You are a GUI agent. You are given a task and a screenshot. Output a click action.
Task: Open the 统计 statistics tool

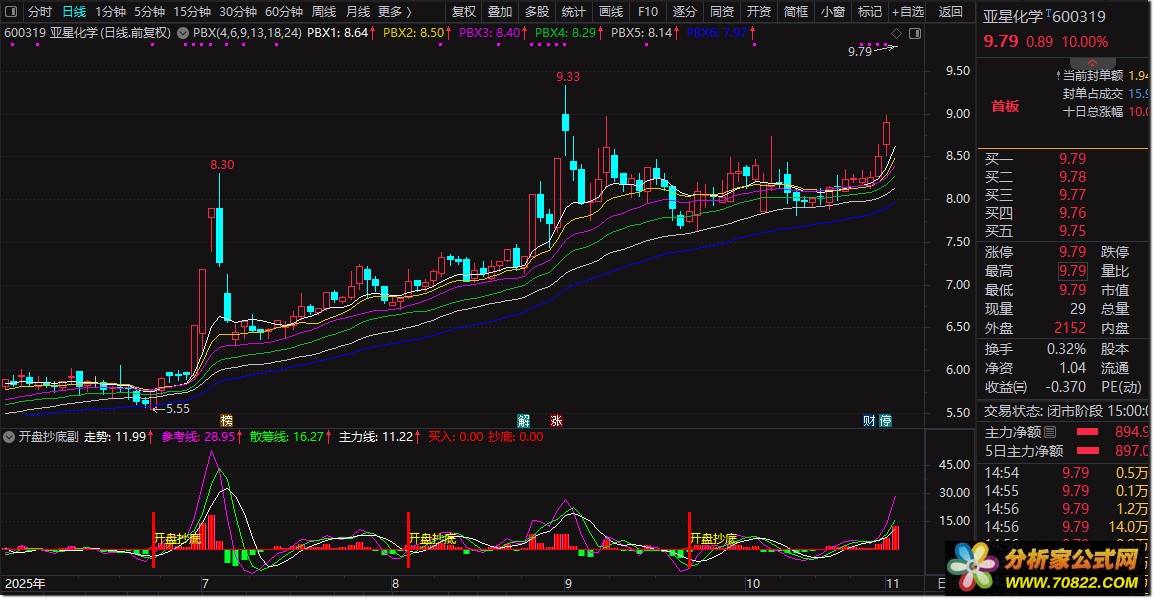point(574,12)
